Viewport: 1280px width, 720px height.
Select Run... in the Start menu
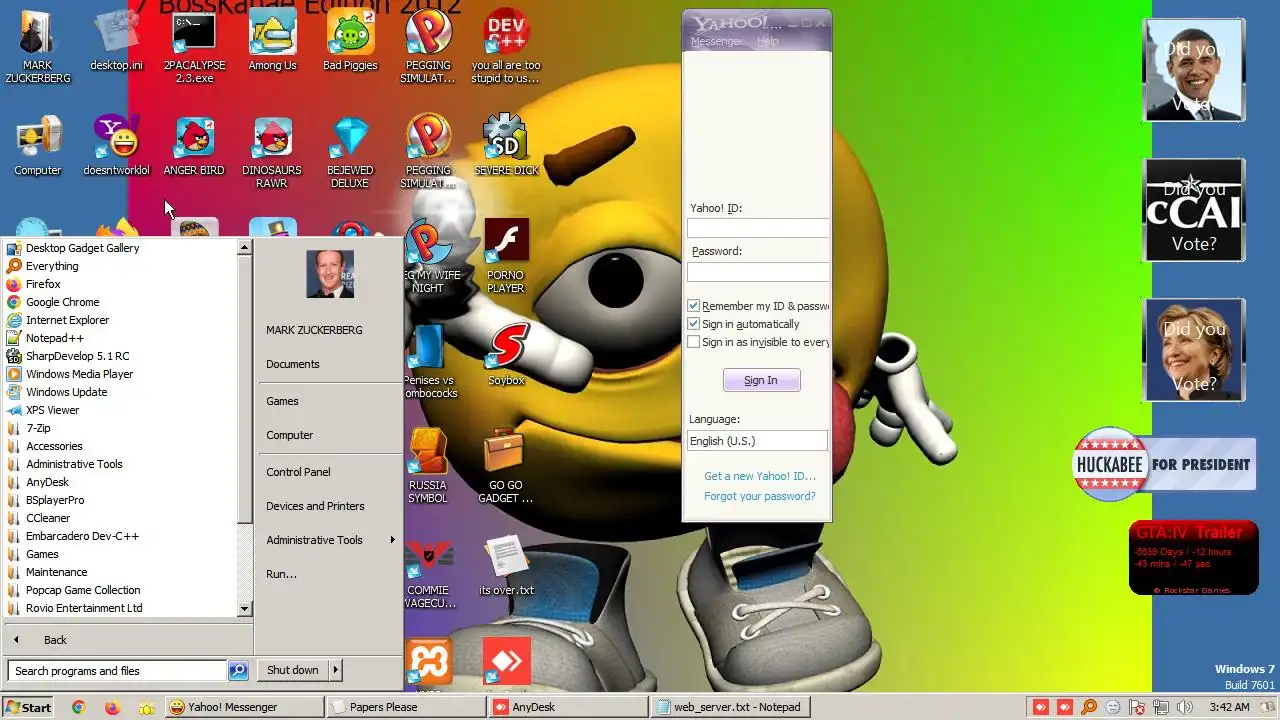tap(281, 574)
